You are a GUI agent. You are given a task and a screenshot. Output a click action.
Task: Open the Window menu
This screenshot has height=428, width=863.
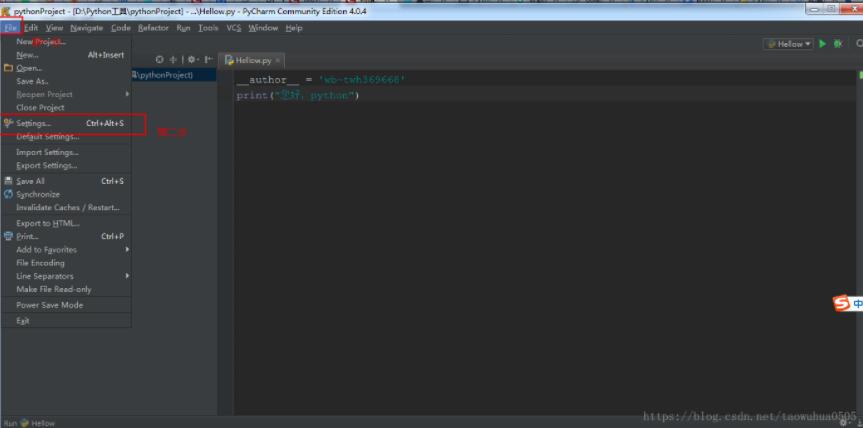click(263, 28)
